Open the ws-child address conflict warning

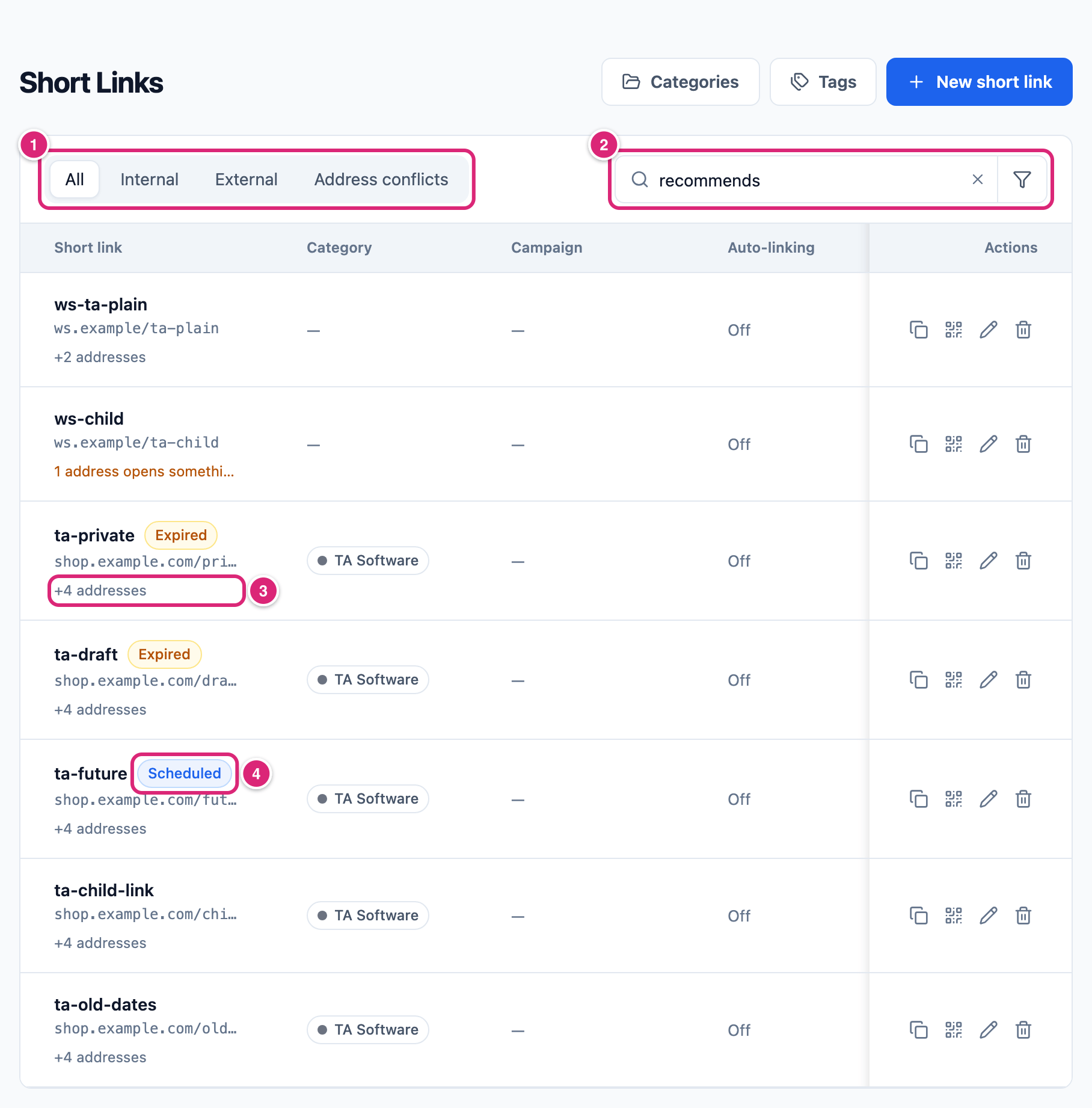[144, 472]
